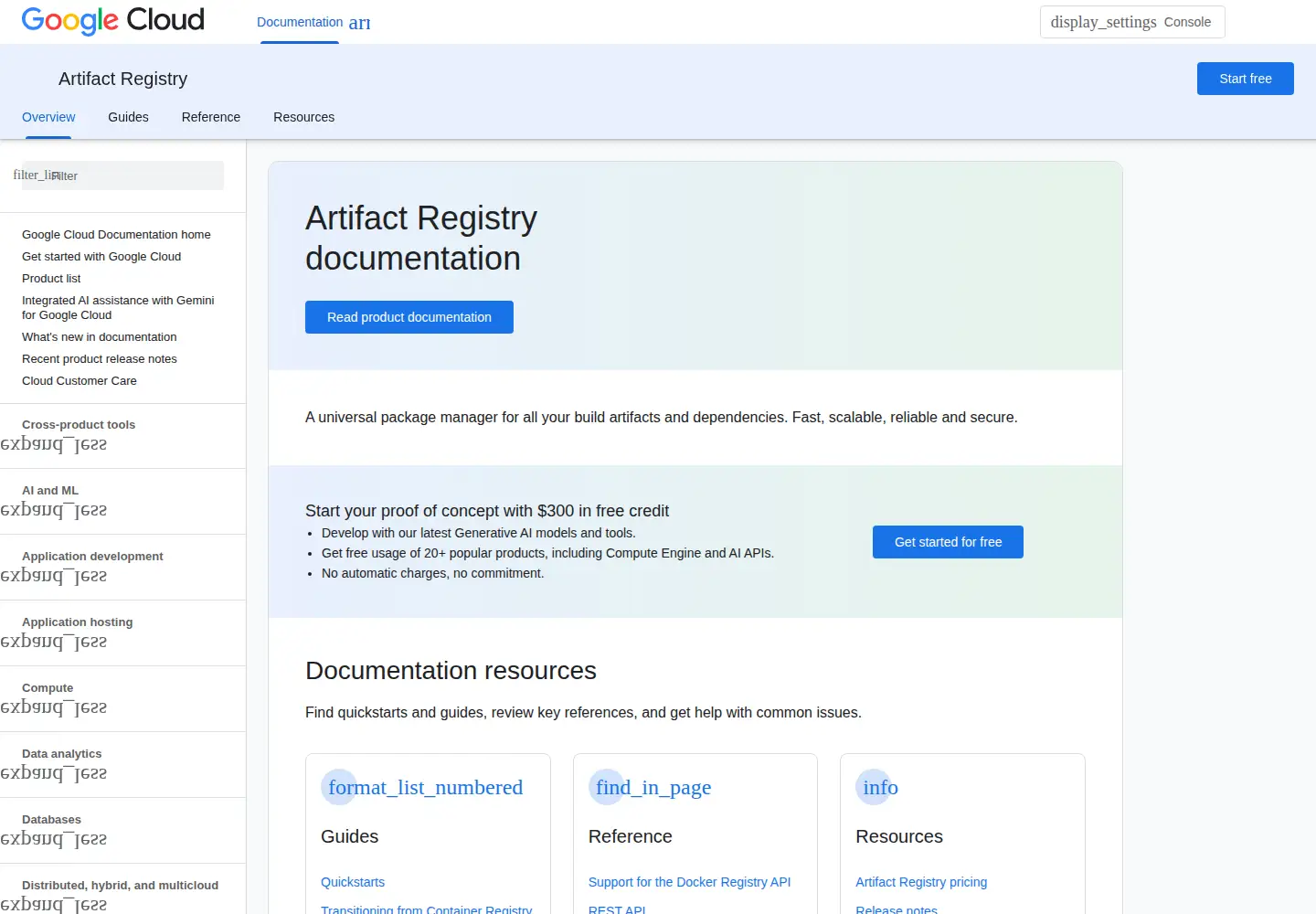Open Transitioning from Container Registry link
The image size is (1316, 914).
(426, 909)
